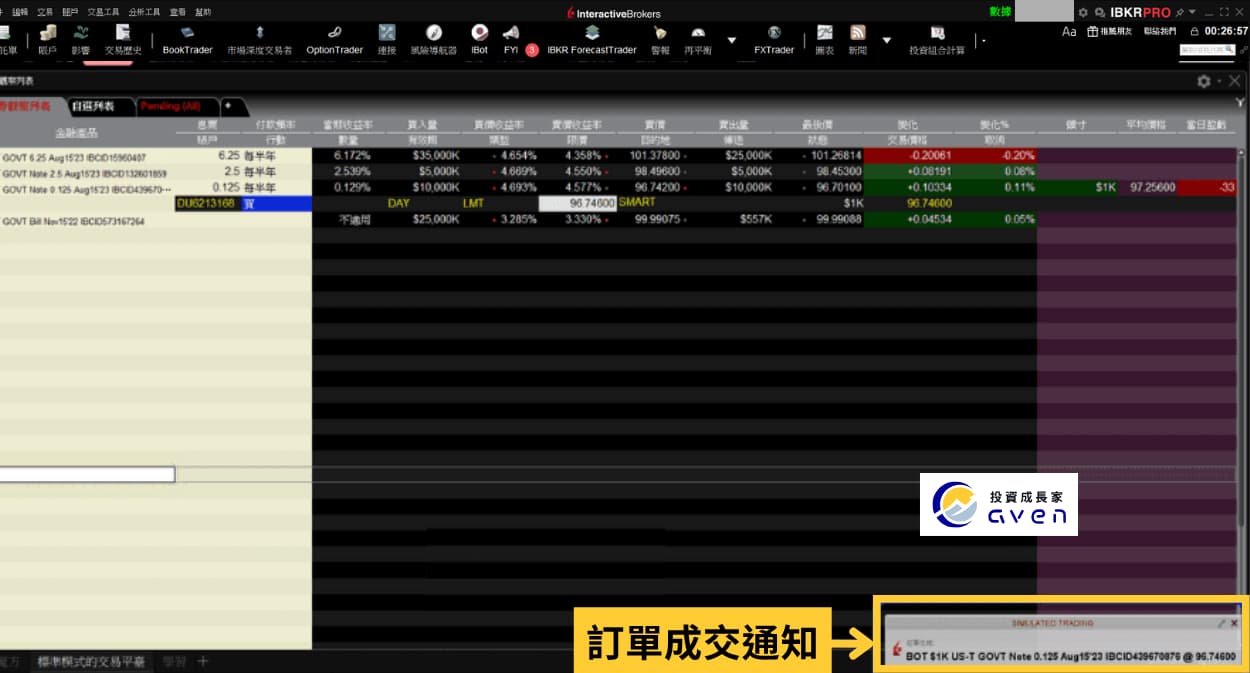1250x673 pixels.
Task: Click the 數據 data status indicator
Action: pos(1000,12)
